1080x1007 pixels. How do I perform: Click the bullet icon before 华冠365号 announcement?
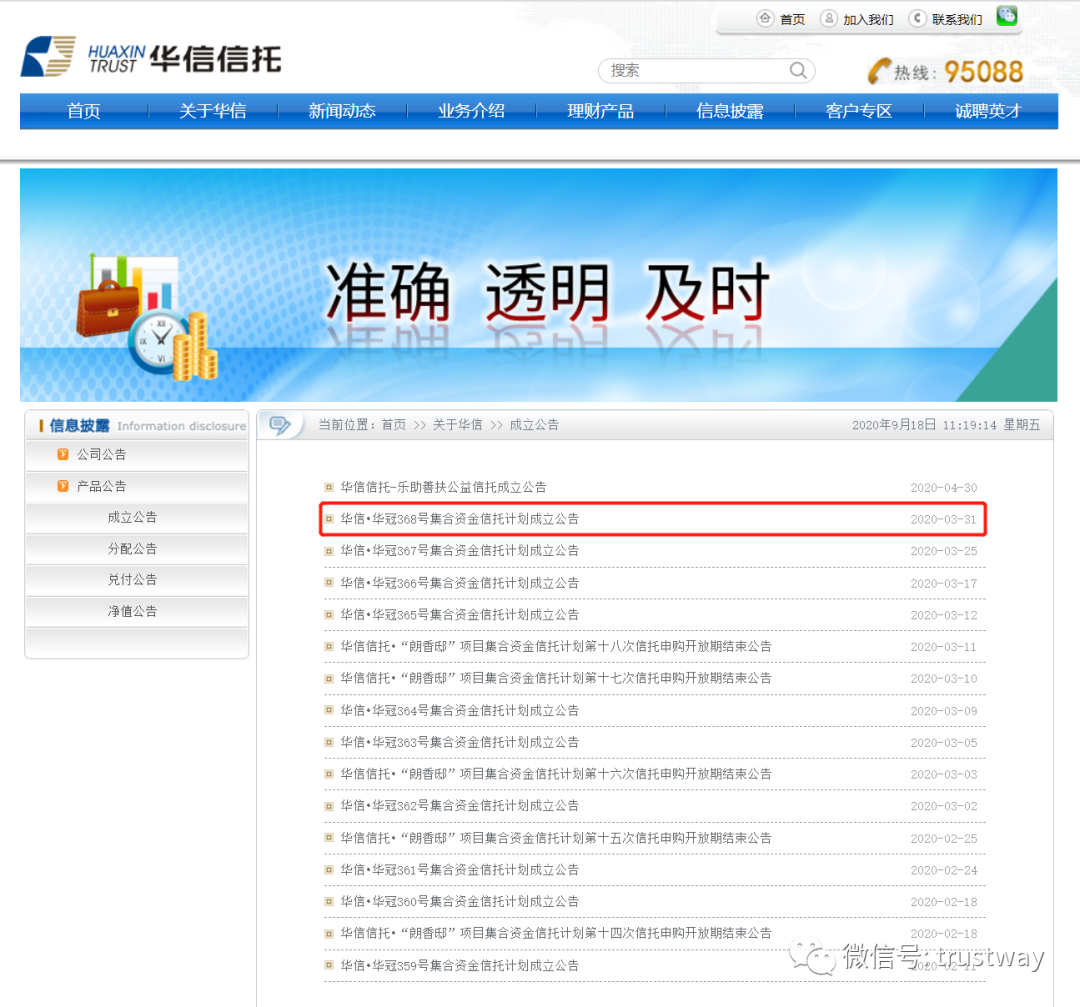coord(329,615)
